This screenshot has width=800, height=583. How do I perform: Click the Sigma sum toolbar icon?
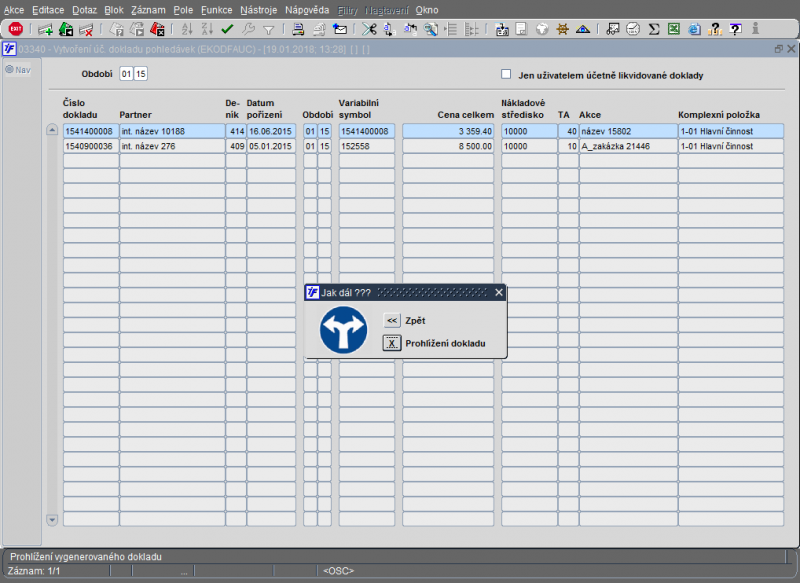(x=653, y=29)
